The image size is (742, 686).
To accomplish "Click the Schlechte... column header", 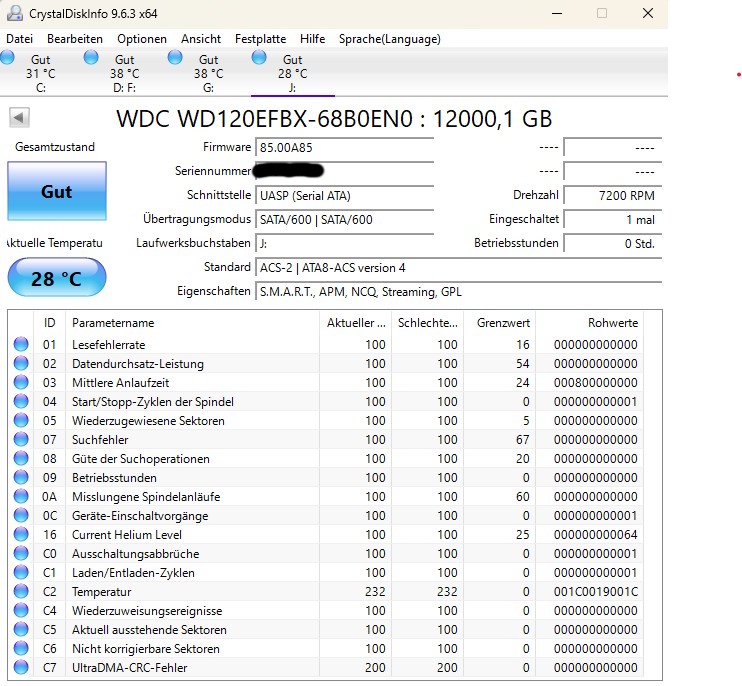I will (x=428, y=323).
